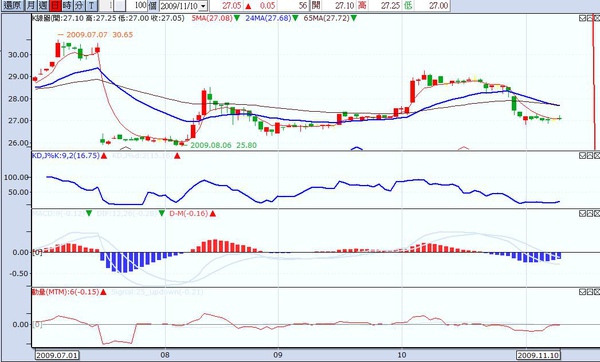Click the K線圖 open-high-low-close summary text
600x362 pixels.
coord(108,18)
